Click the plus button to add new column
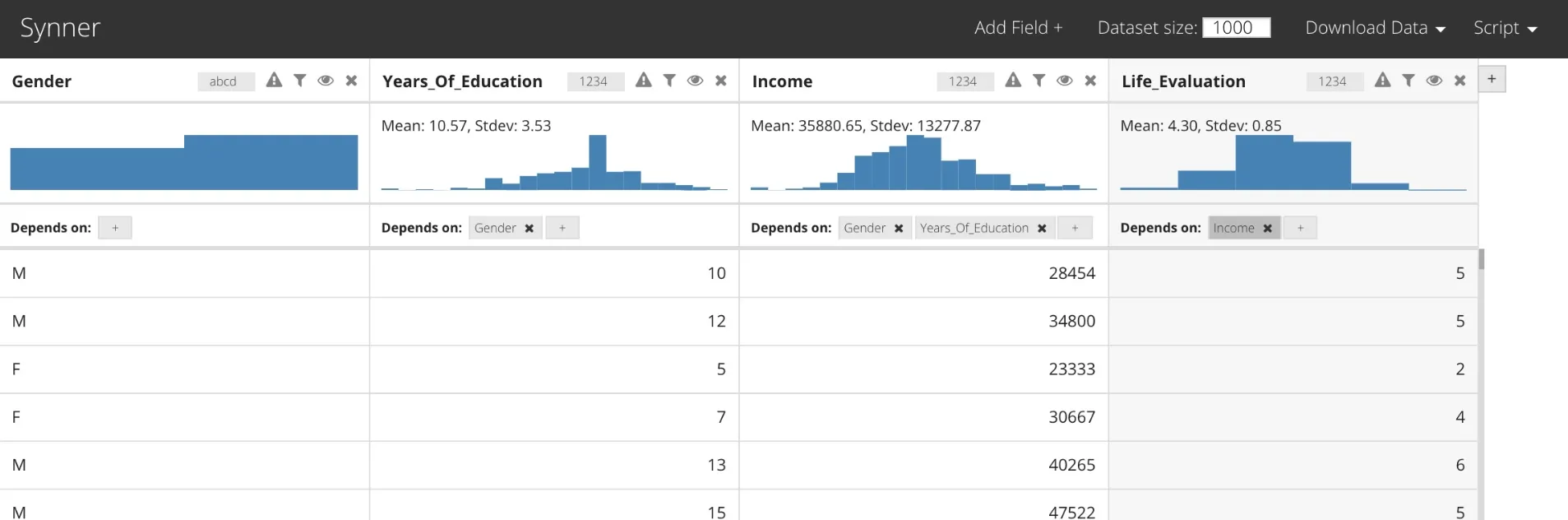Viewport: 1568px width, 520px height. (x=1492, y=79)
